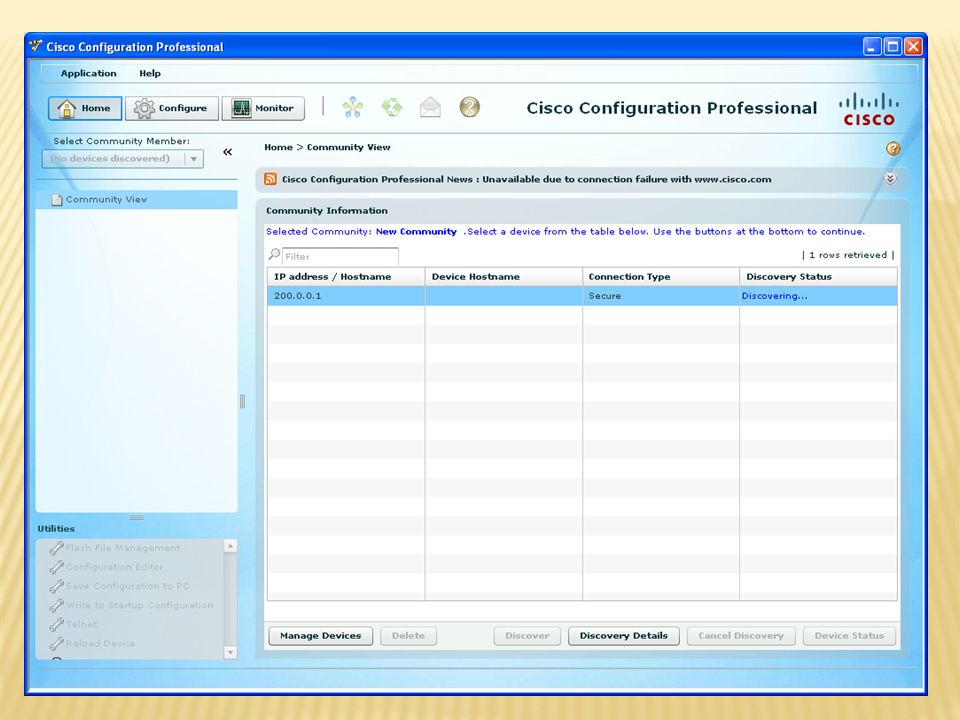The width and height of the screenshot is (960, 720).
Task: Click the green refresh toolbar icon
Action: coord(392,107)
